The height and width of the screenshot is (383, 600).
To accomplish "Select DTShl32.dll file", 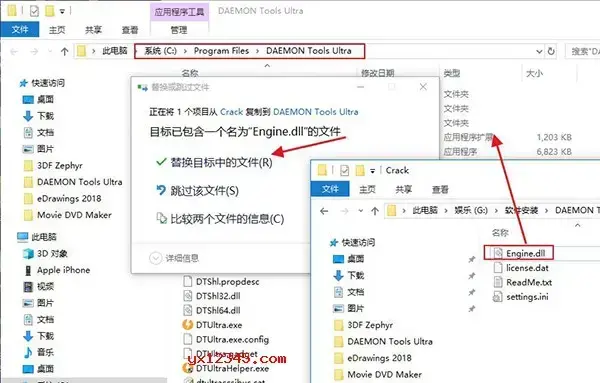I will coord(212,296).
